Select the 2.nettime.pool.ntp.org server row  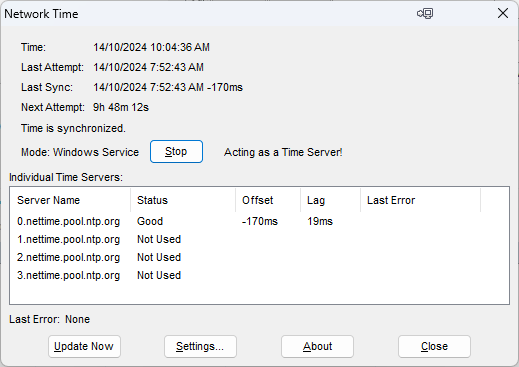259,257
